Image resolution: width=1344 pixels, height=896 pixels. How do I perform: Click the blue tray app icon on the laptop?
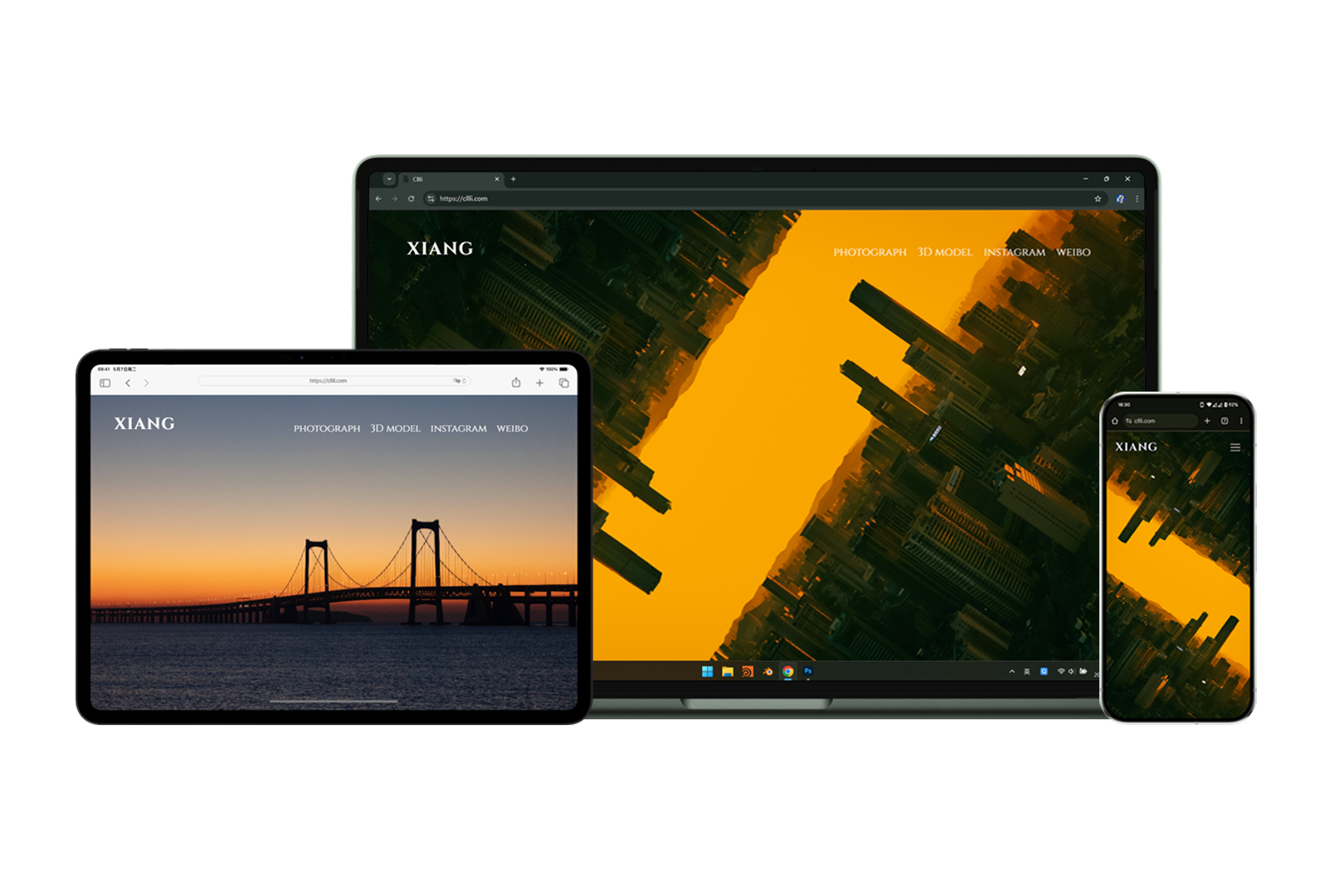click(x=1044, y=671)
